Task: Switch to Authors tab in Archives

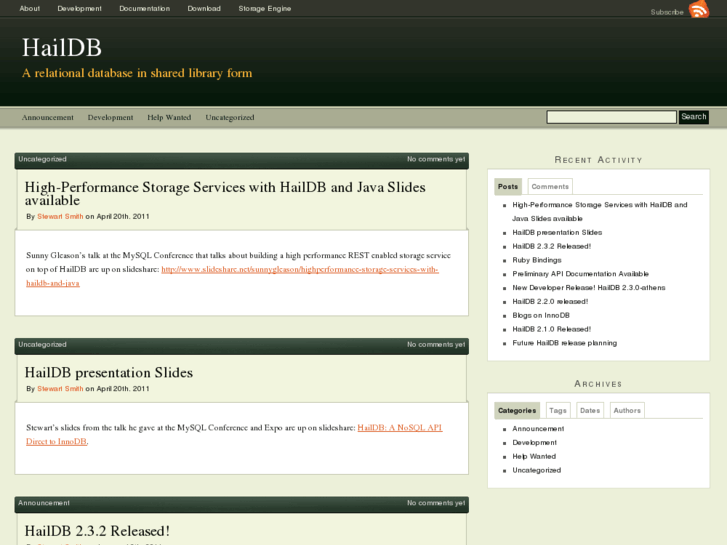Action: point(627,410)
